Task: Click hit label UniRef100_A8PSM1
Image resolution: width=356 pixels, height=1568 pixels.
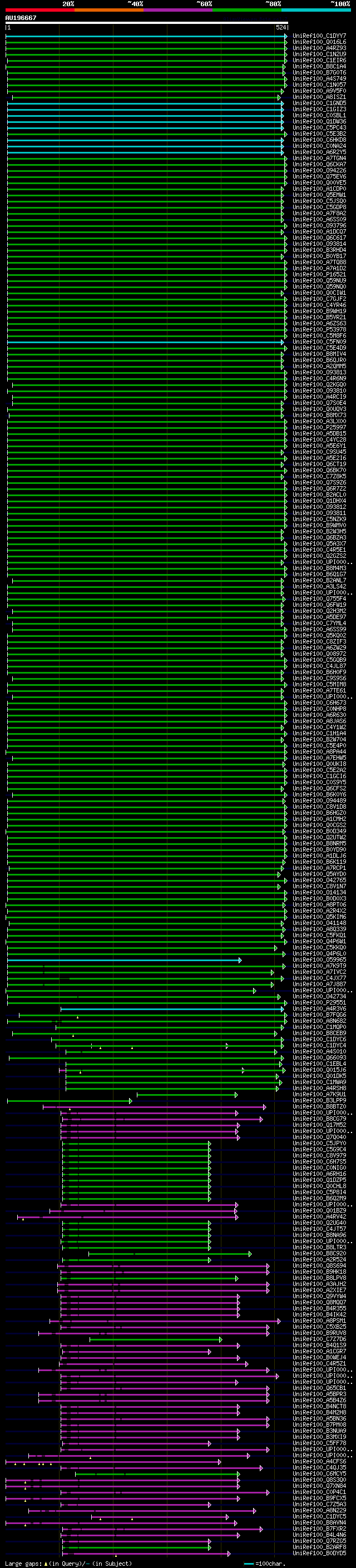Action: 319,1322
